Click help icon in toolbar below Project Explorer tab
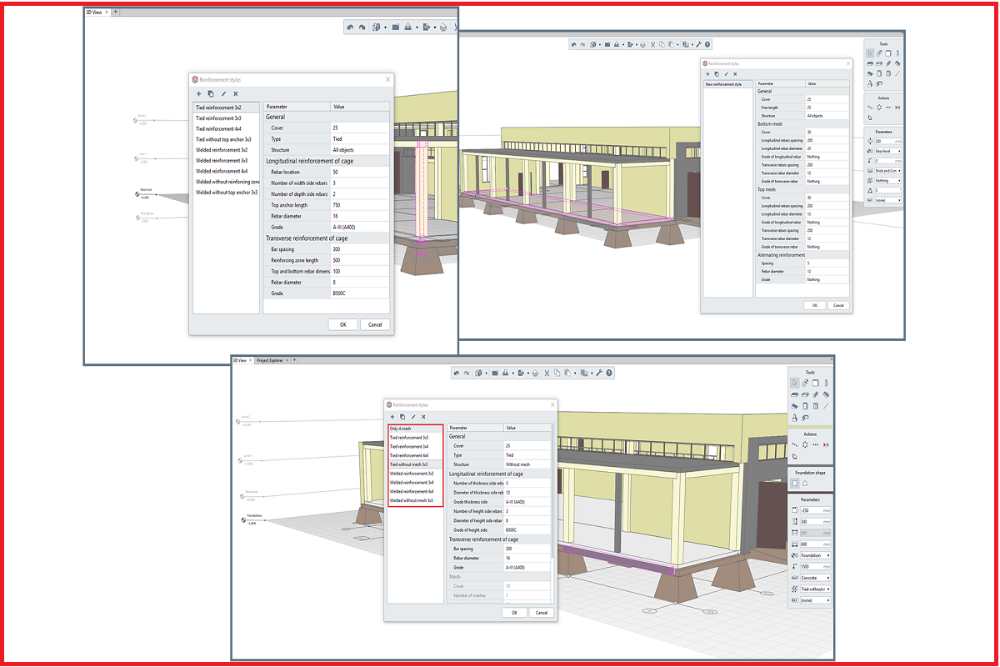1000x667 pixels. (x=609, y=373)
